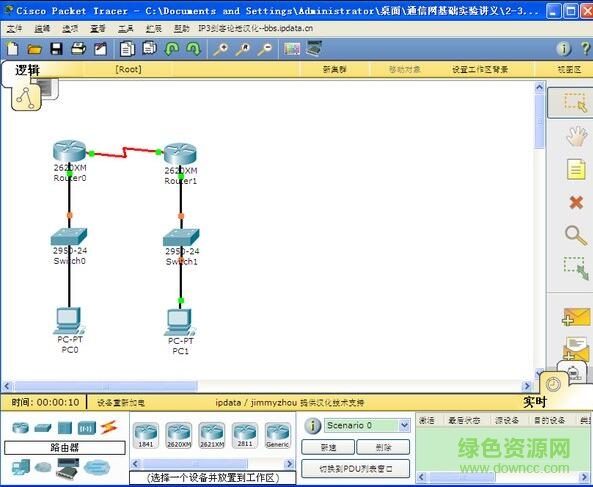The image size is (593, 487).
Task: Select PC0 in the workspace
Action: [69, 321]
